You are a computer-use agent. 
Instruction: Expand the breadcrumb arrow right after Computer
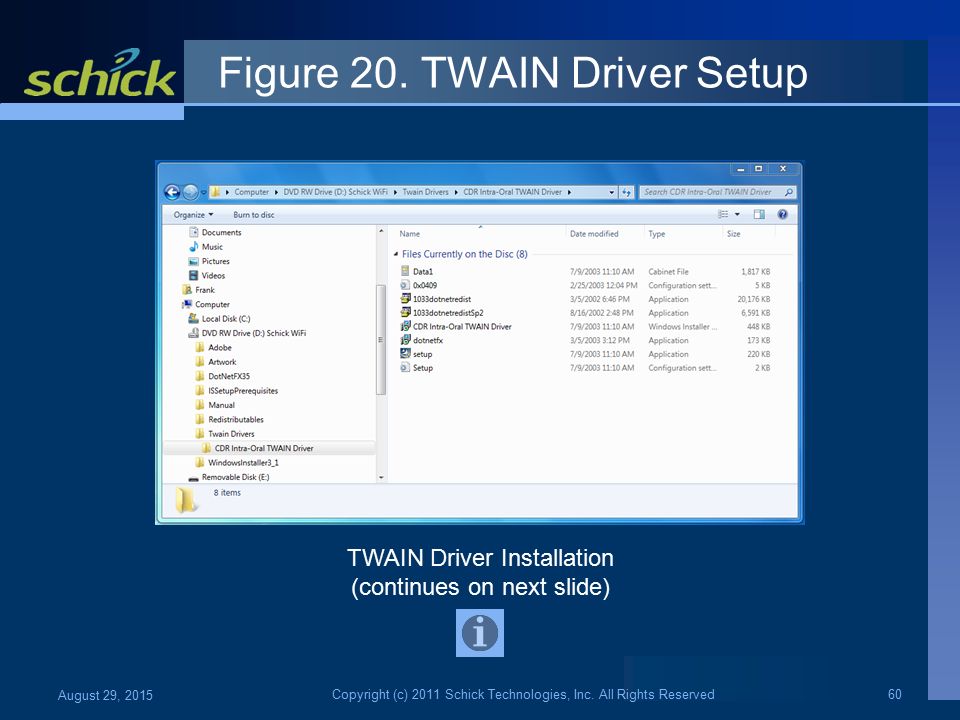pos(276,192)
